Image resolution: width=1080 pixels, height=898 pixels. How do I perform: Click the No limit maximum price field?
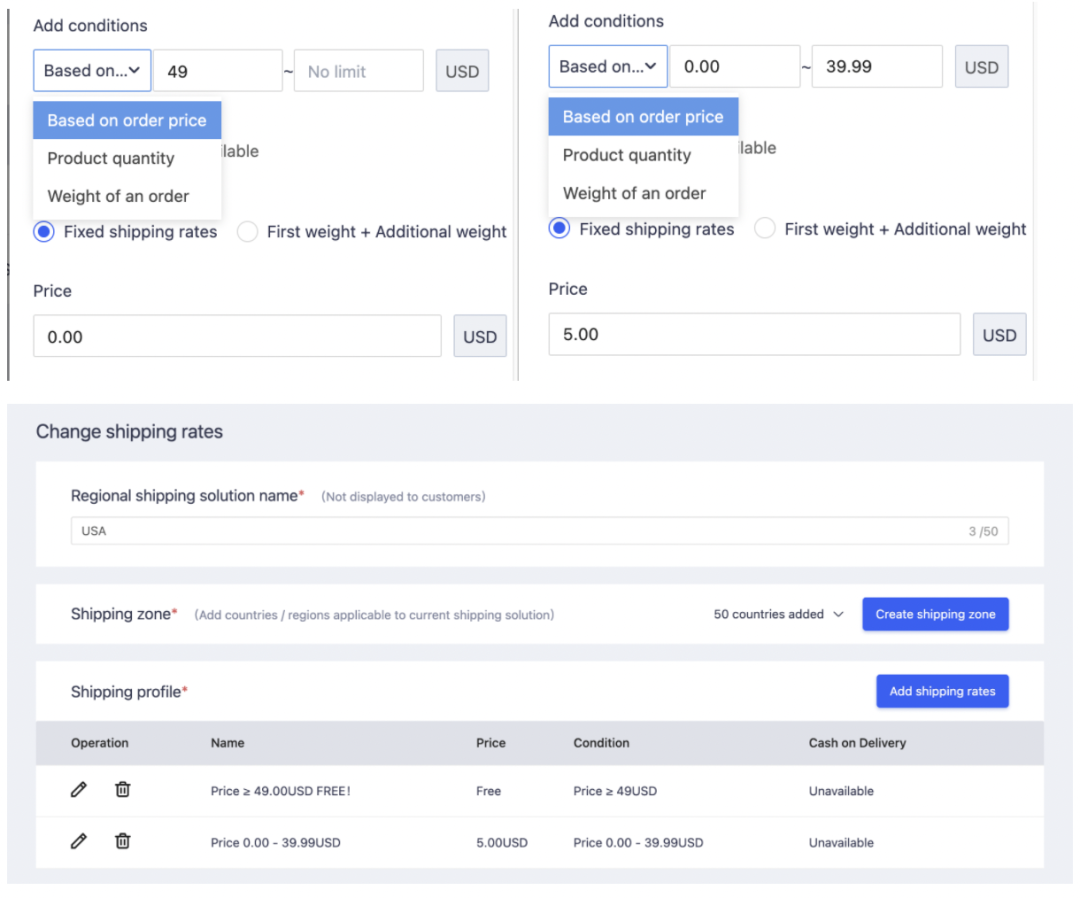pyautogui.click(x=358, y=72)
